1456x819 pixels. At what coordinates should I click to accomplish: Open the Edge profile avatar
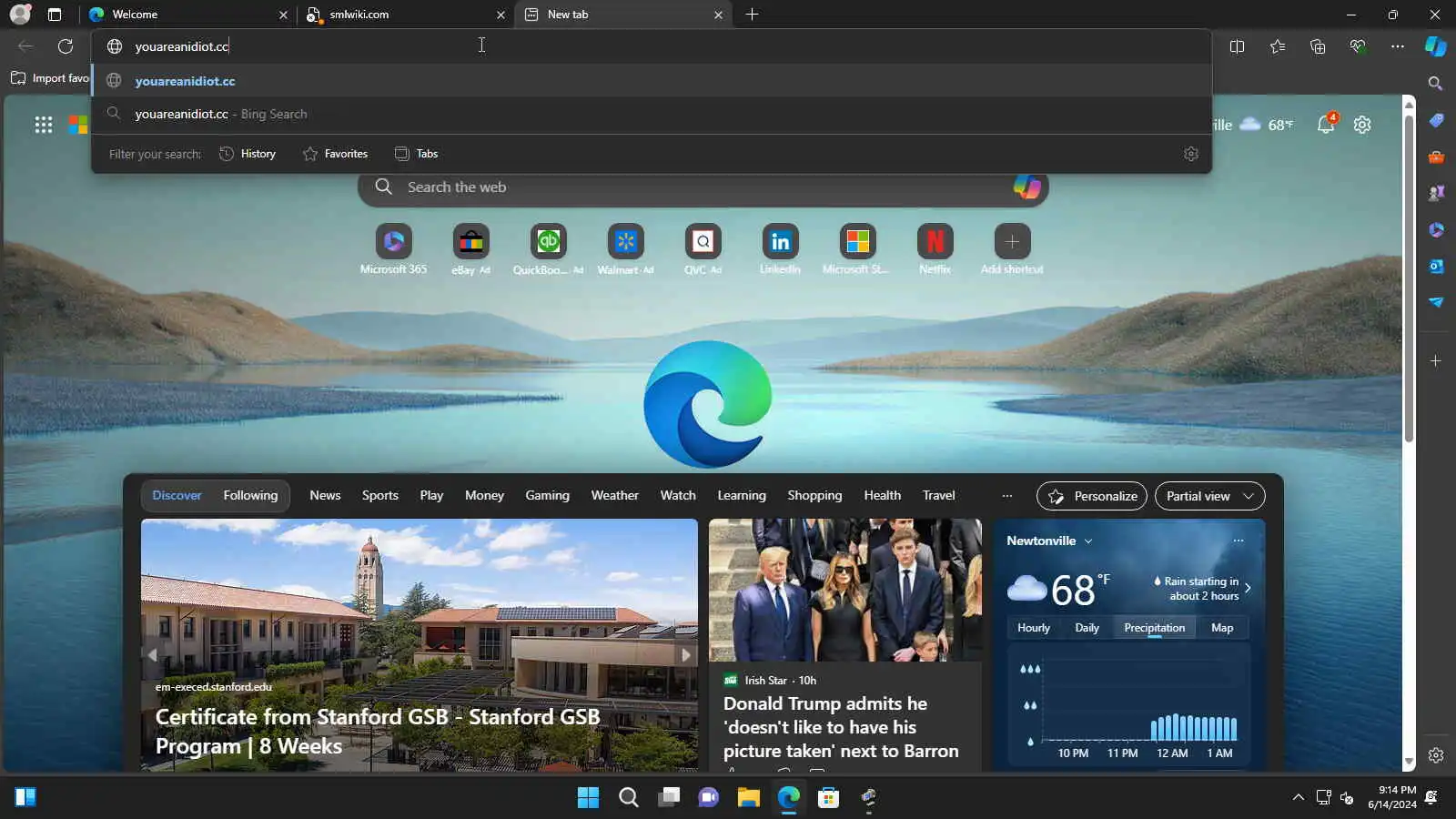coord(20,15)
